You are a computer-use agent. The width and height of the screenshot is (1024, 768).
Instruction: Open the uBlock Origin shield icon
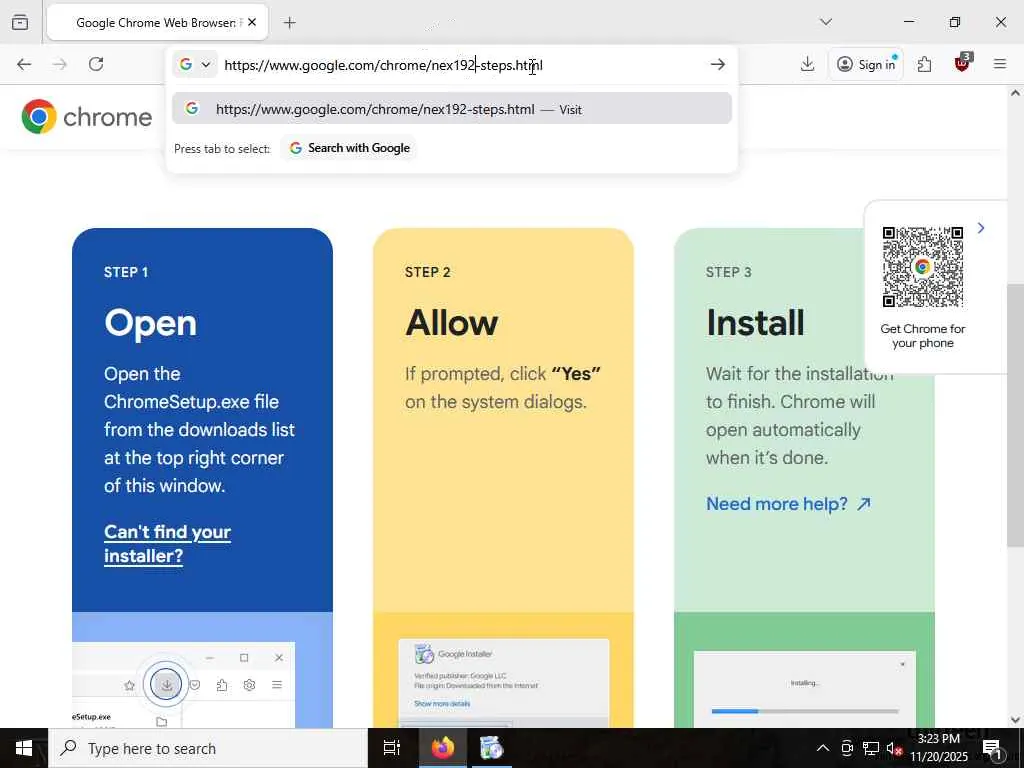tap(962, 63)
